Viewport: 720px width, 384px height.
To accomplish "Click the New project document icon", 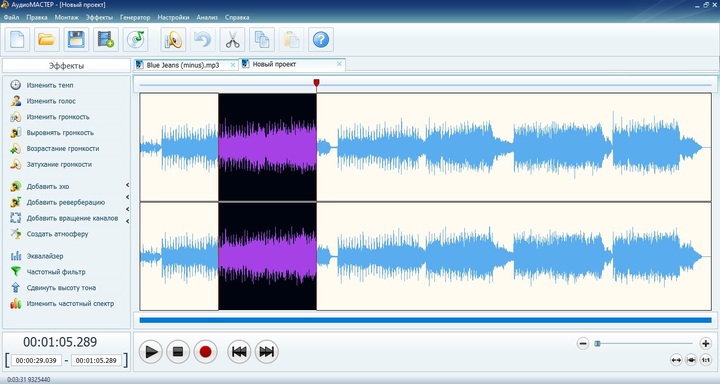I will [17, 40].
